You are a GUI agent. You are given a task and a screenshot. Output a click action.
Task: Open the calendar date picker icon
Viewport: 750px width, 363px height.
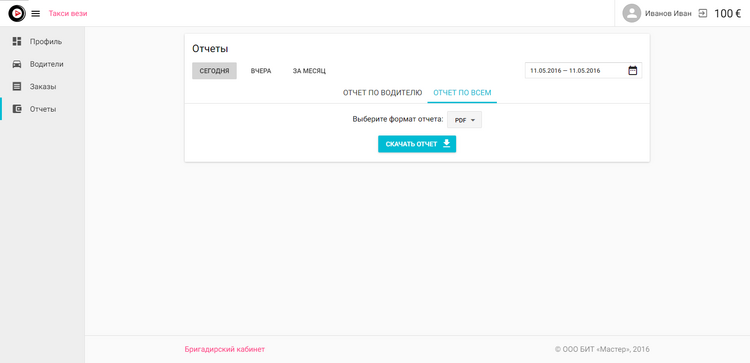(x=632, y=70)
